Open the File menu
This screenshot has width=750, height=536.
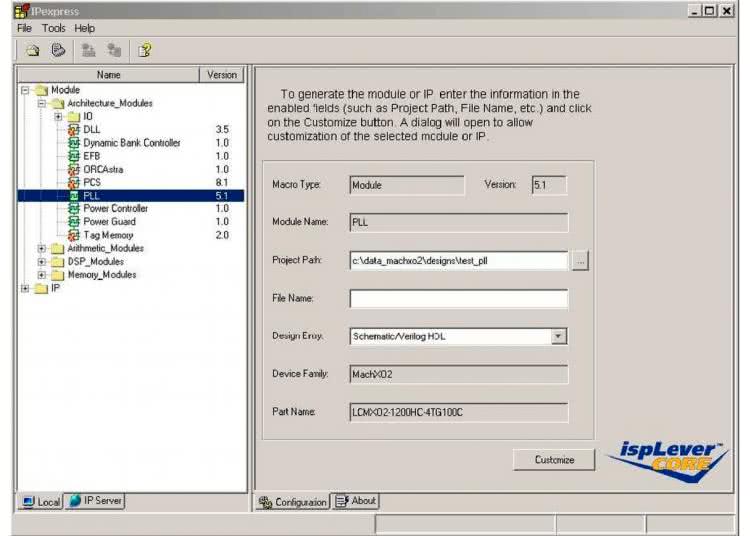coord(24,28)
